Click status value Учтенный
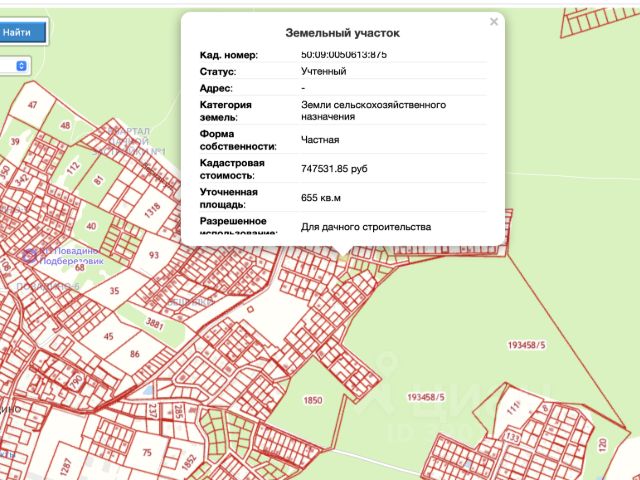Image resolution: width=640 pixels, height=480 pixels. 324,71
